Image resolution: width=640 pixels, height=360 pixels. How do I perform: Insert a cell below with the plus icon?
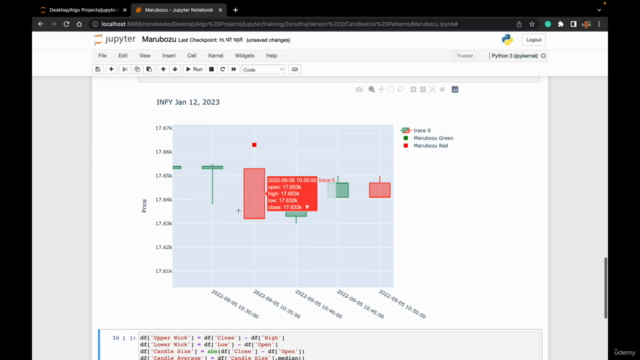(111, 69)
